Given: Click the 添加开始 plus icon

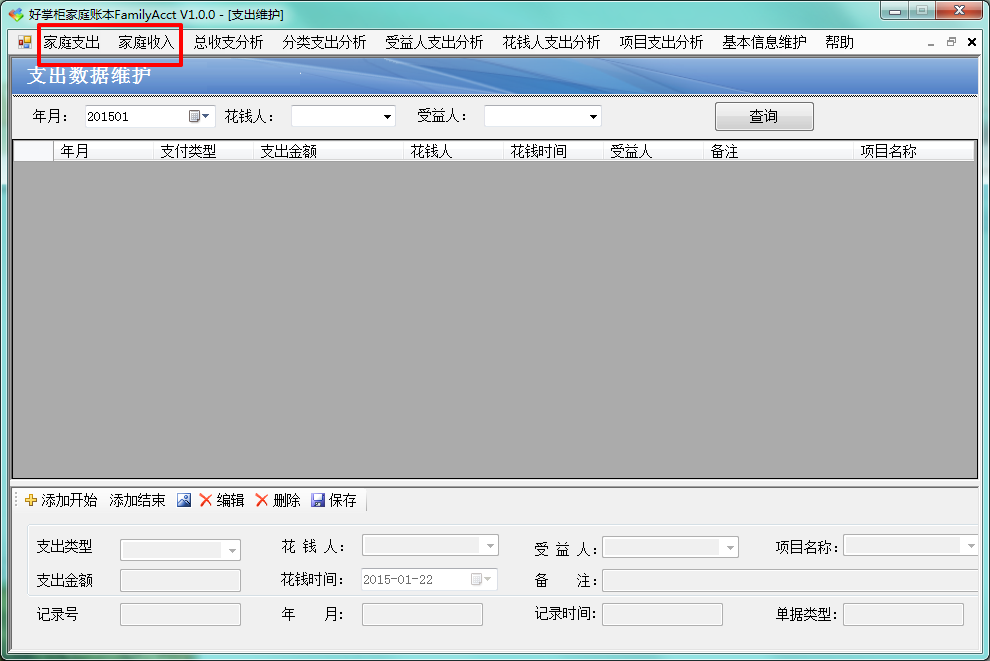Looking at the screenshot, I should click(x=31, y=501).
